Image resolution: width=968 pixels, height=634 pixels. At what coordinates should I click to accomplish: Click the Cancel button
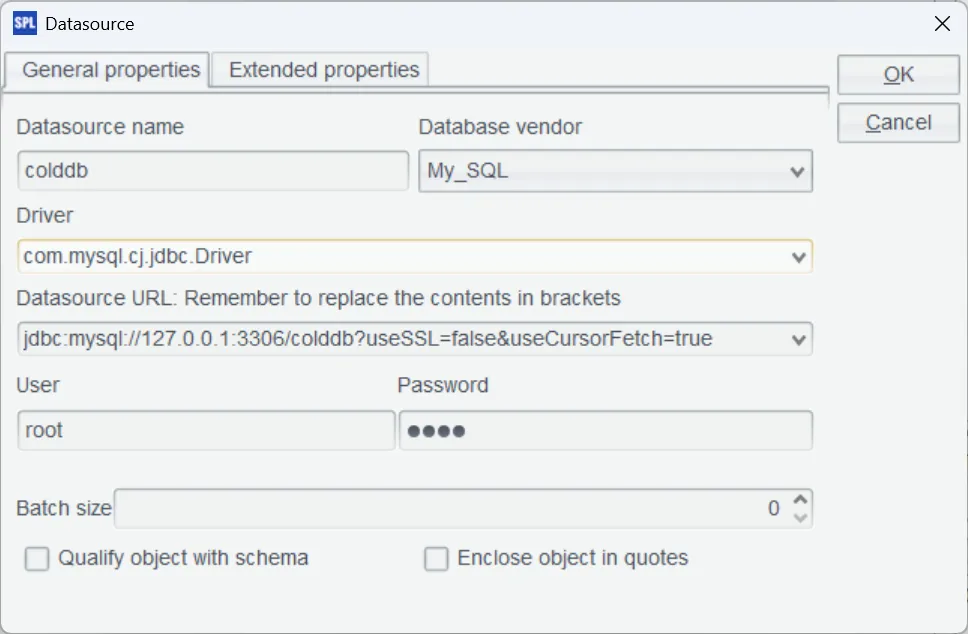tap(898, 123)
